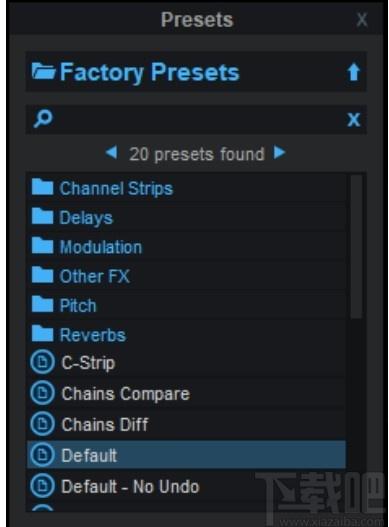The image size is (389, 527).
Task: Click the up-arrow parent folder icon
Action: pos(353,72)
